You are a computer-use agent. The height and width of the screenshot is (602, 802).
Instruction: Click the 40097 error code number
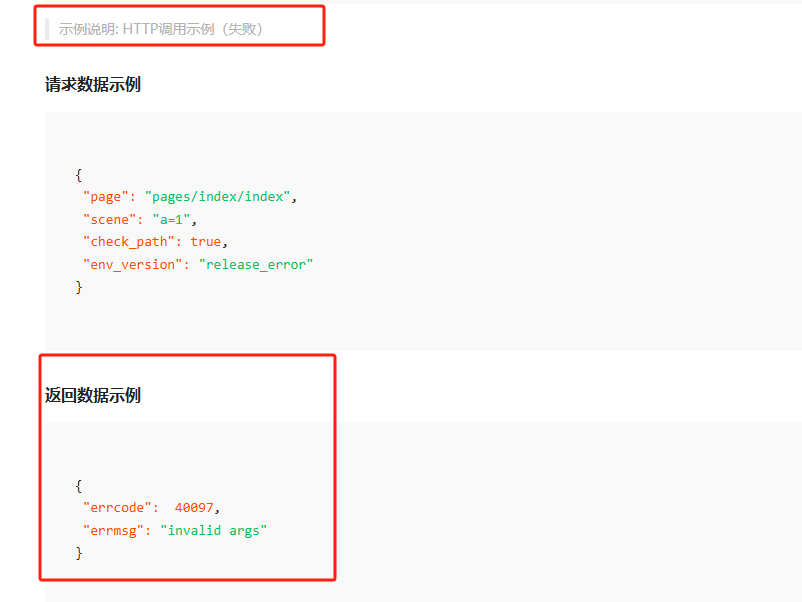point(194,507)
